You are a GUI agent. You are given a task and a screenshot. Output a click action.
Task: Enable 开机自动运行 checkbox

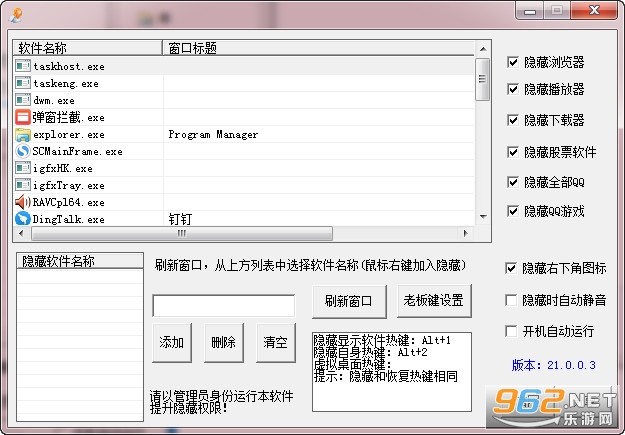(x=511, y=331)
